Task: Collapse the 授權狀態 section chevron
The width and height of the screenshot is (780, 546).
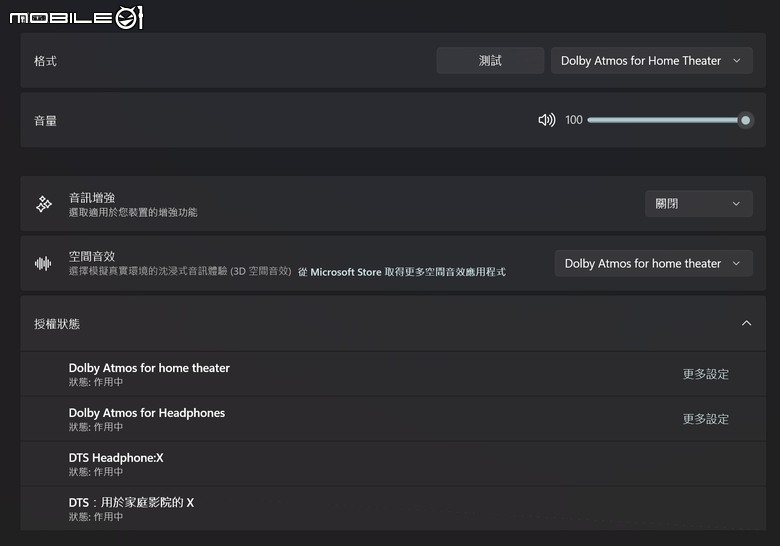Action: click(x=746, y=323)
